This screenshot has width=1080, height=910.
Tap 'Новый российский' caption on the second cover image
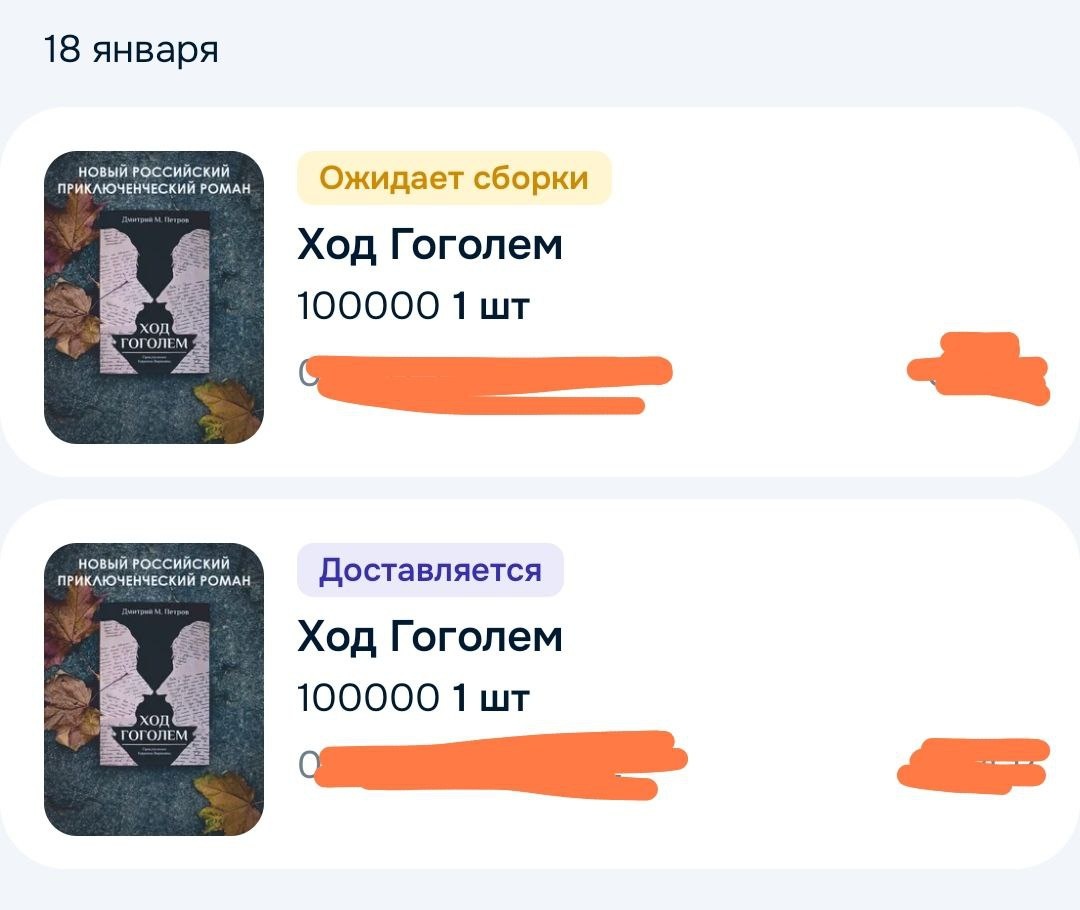[154, 563]
